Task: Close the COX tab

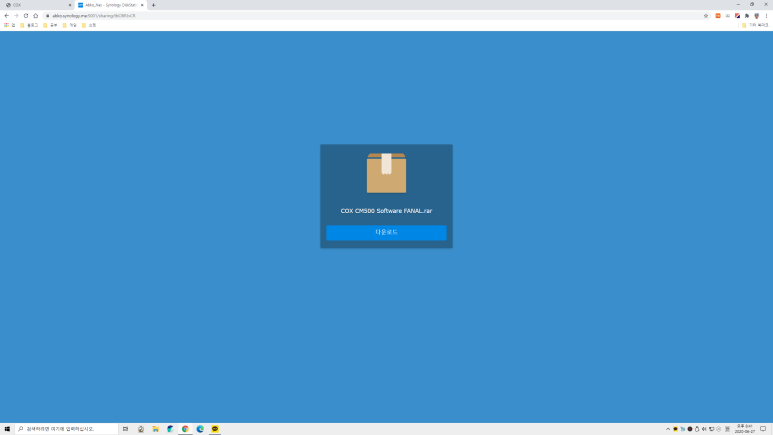Action: [70, 5]
